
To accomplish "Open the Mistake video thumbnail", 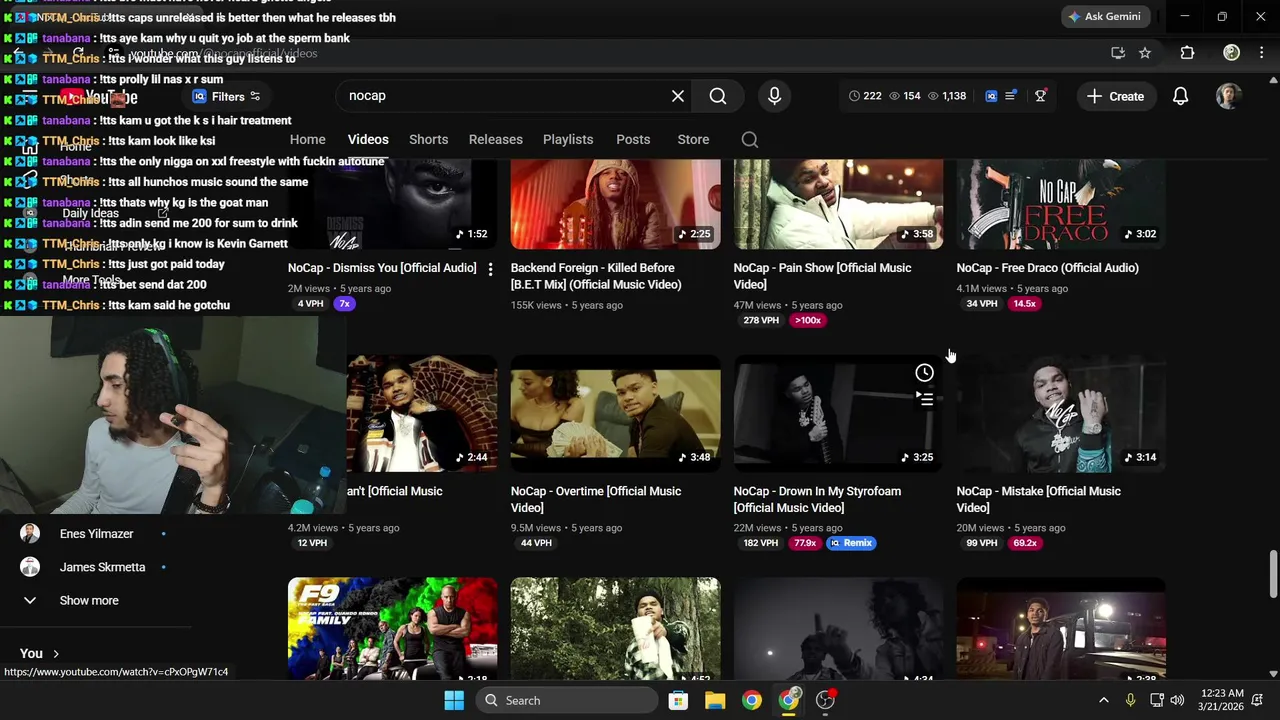I will [x=1061, y=413].
